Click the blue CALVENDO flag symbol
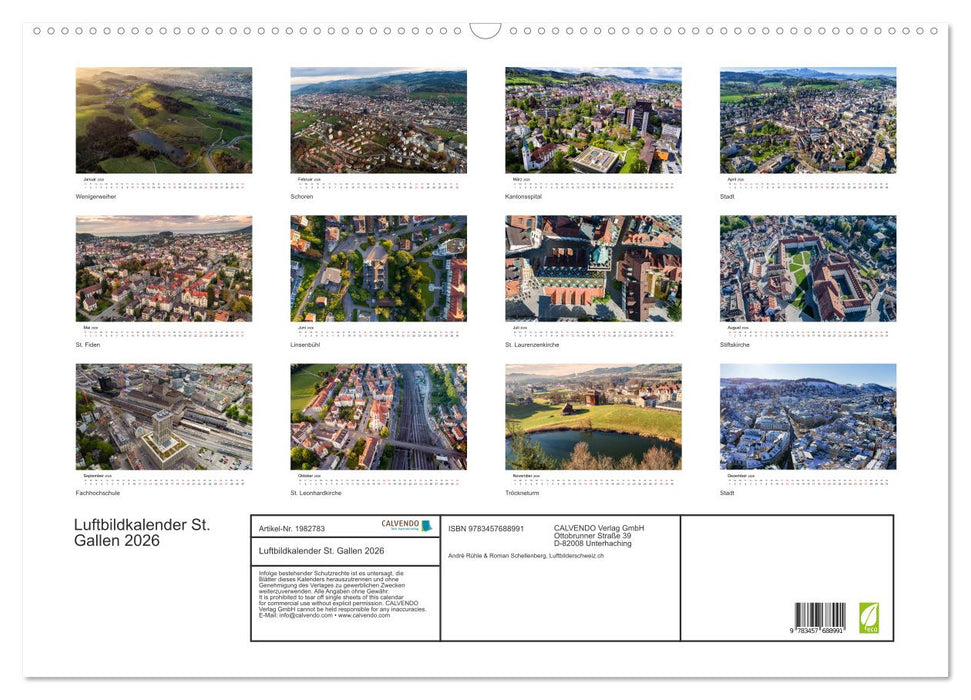Viewport: 971px width, 700px height. (425, 527)
